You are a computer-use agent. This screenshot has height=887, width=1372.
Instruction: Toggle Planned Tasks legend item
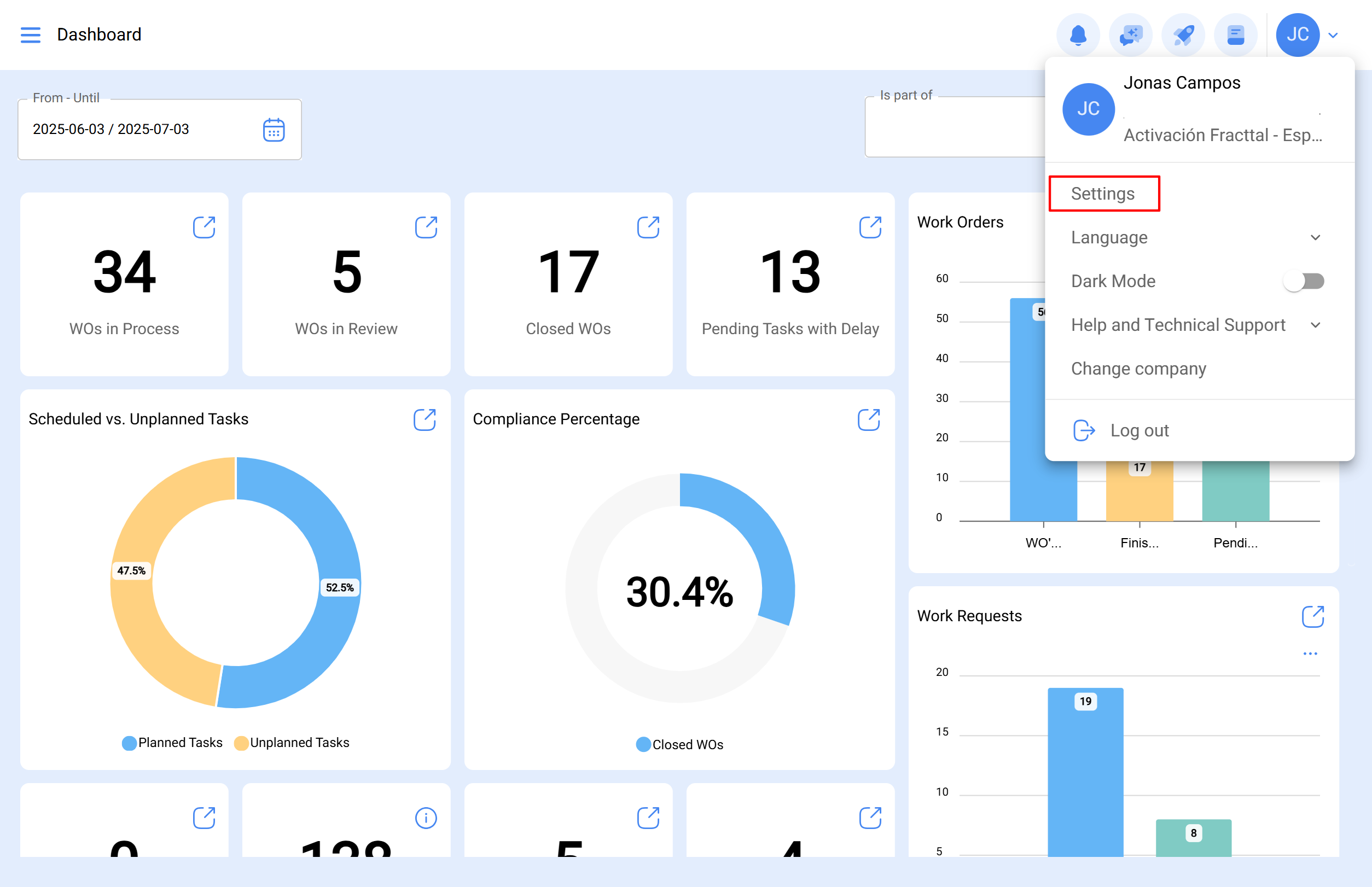click(172, 743)
